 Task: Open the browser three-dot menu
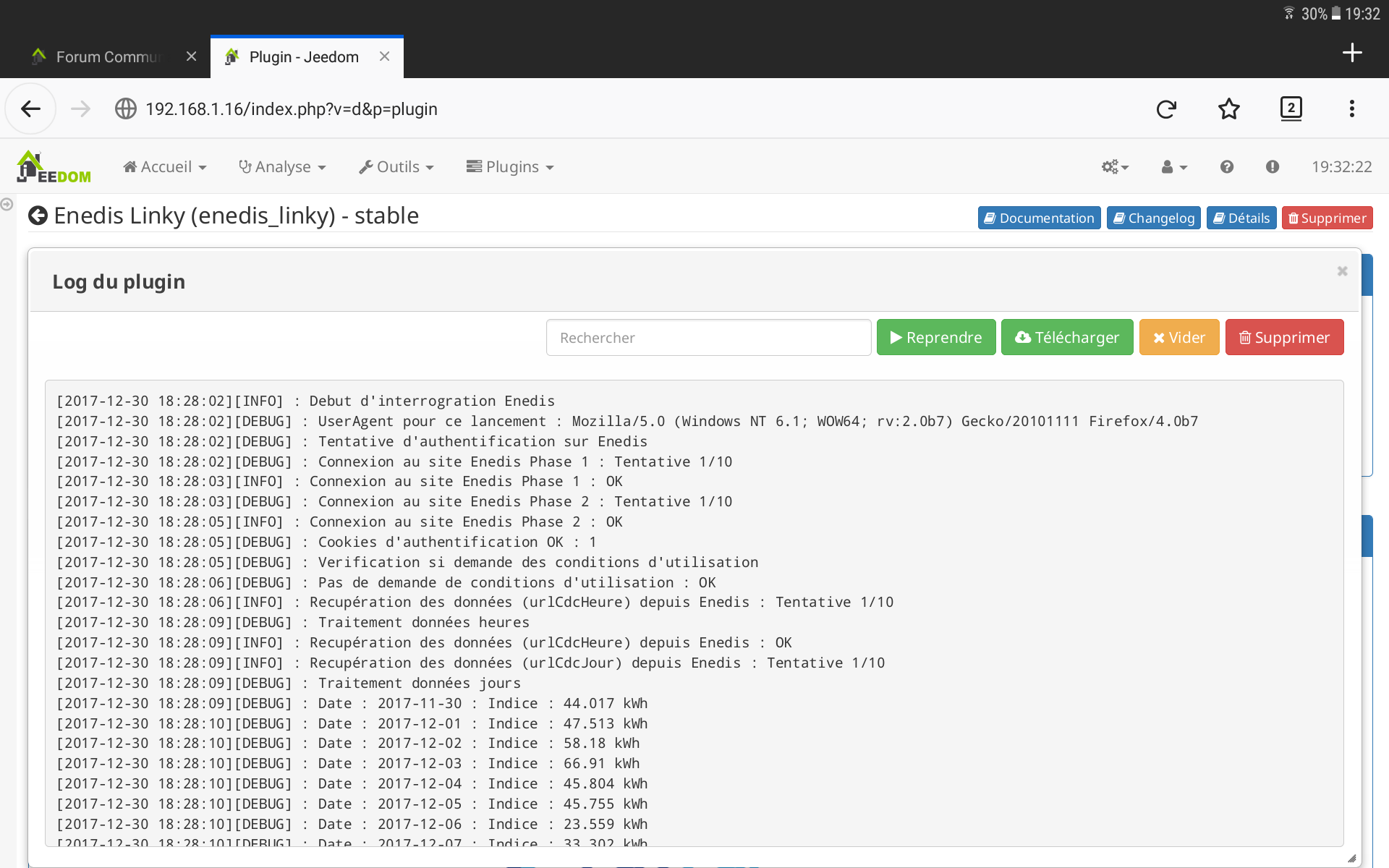click(x=1351, y=109)
